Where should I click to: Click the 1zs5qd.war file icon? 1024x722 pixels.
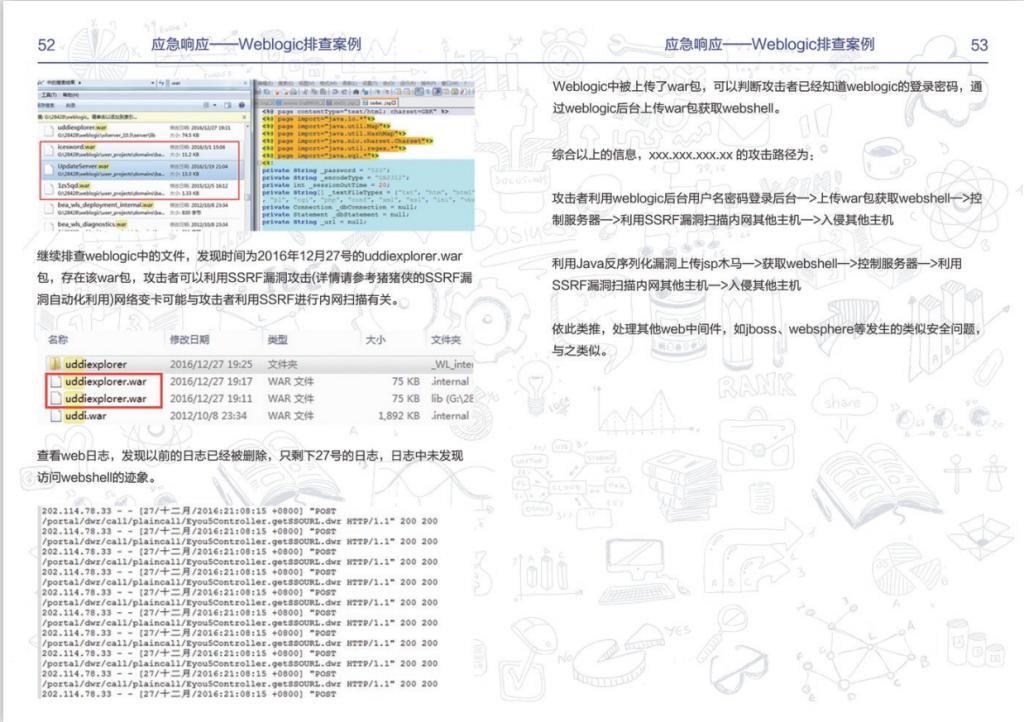click(x=50, y=188)
